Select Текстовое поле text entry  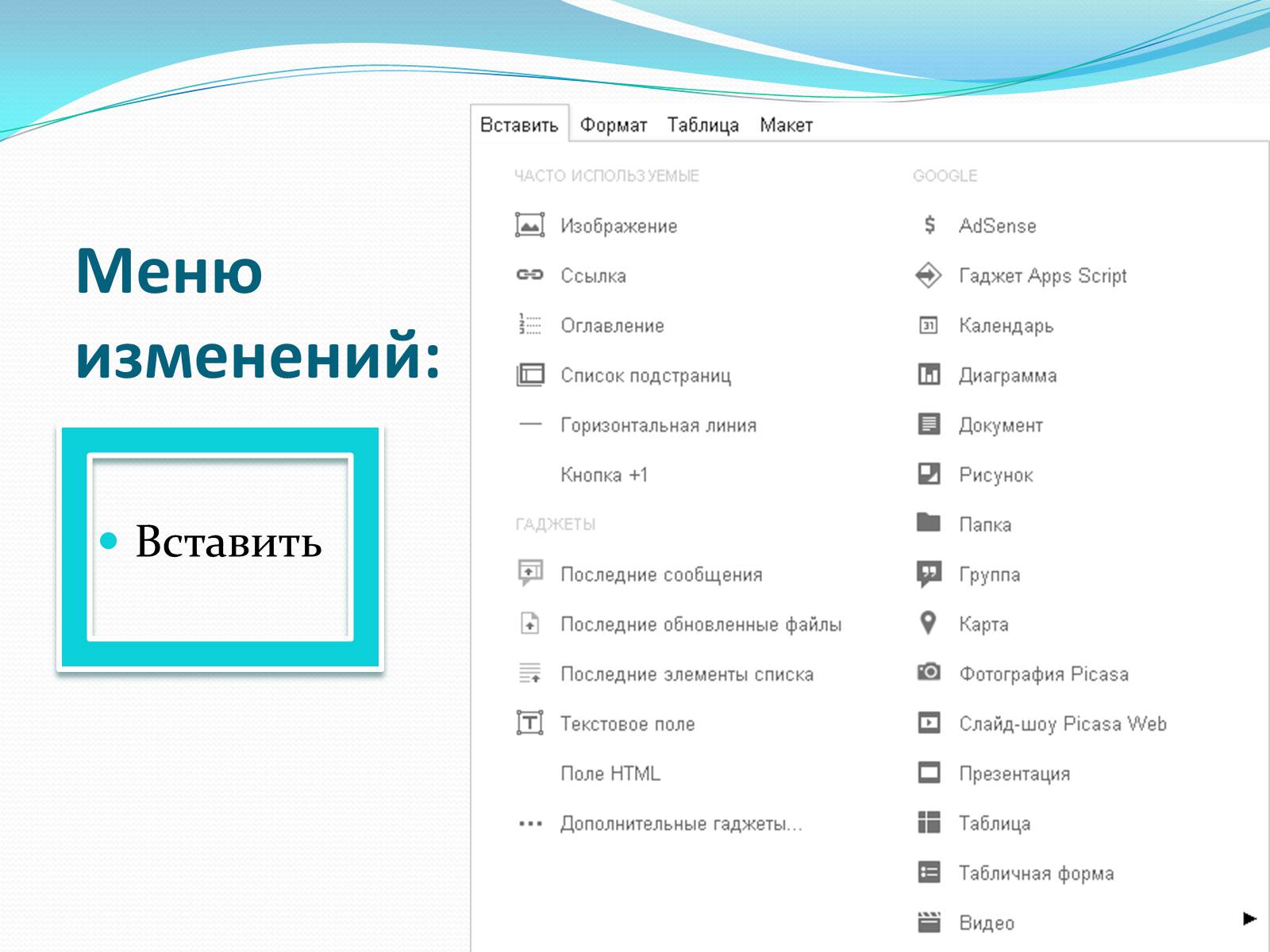coord(628,724)
